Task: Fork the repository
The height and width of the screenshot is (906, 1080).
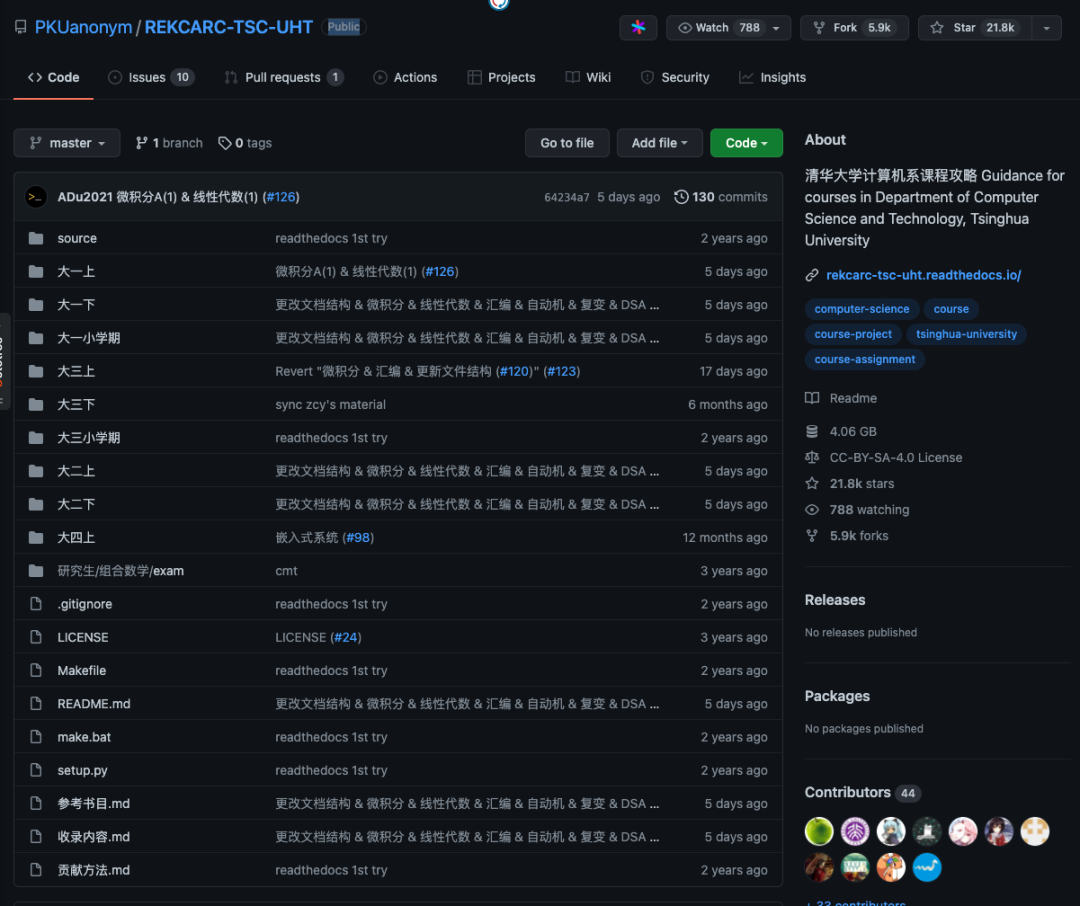Action: coord(854,28)
